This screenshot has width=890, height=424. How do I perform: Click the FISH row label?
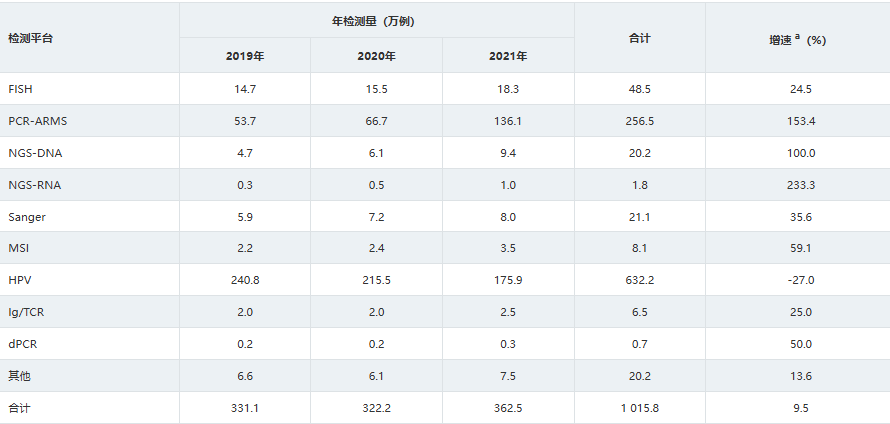[20, 89]
